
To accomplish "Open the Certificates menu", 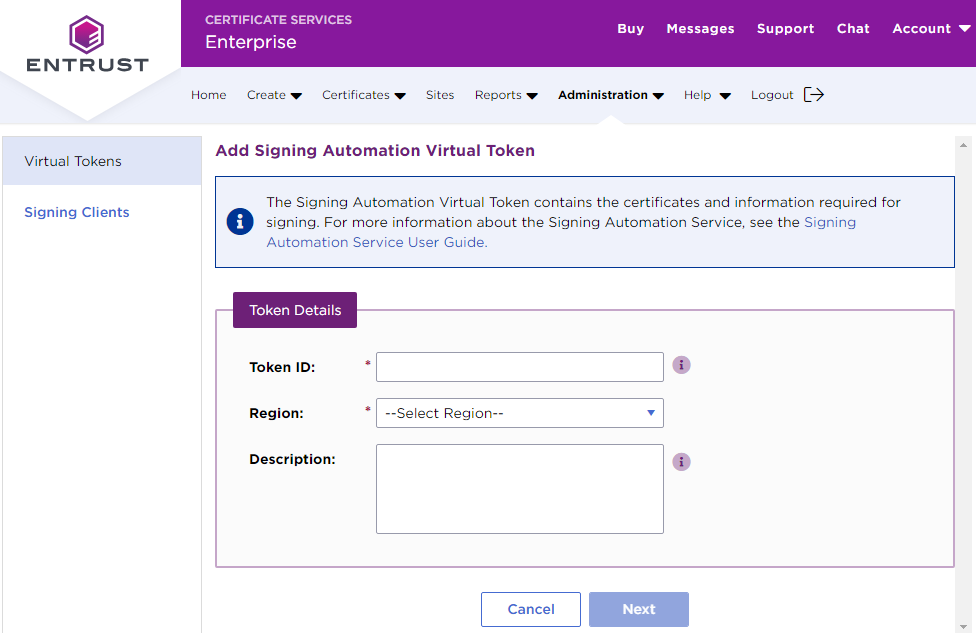I will (363, 95).
